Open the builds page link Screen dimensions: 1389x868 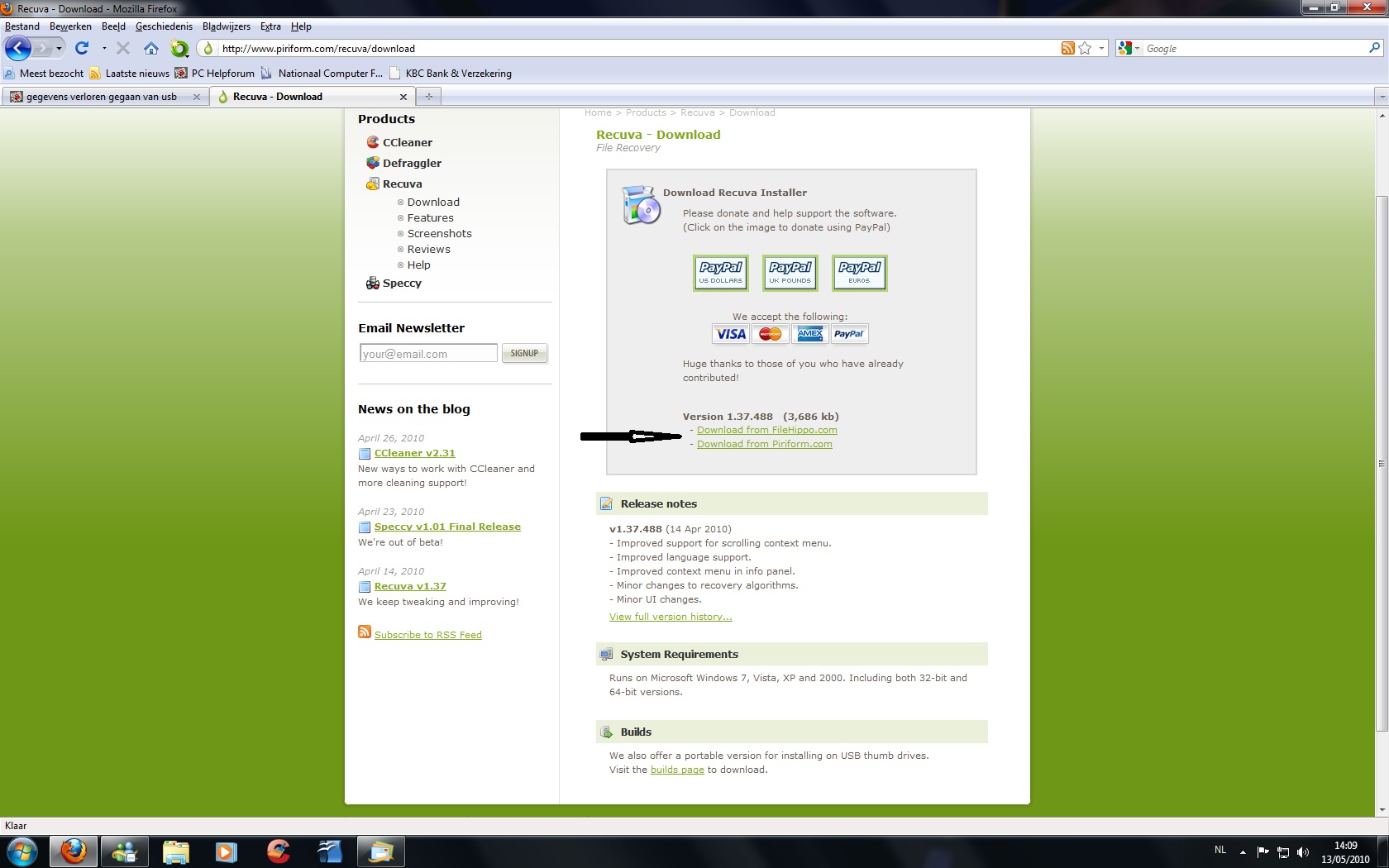(677, 770)
